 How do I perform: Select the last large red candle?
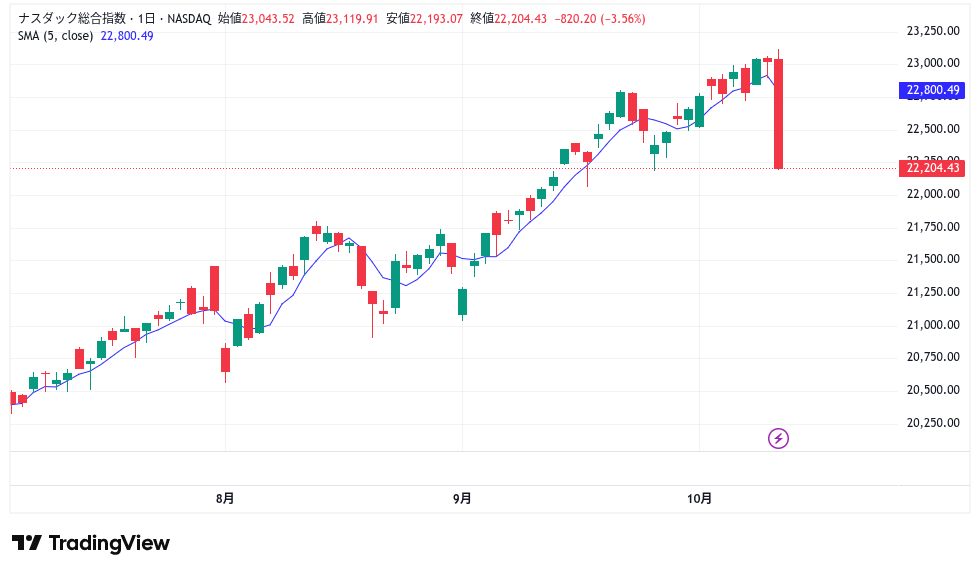(778, 113)
